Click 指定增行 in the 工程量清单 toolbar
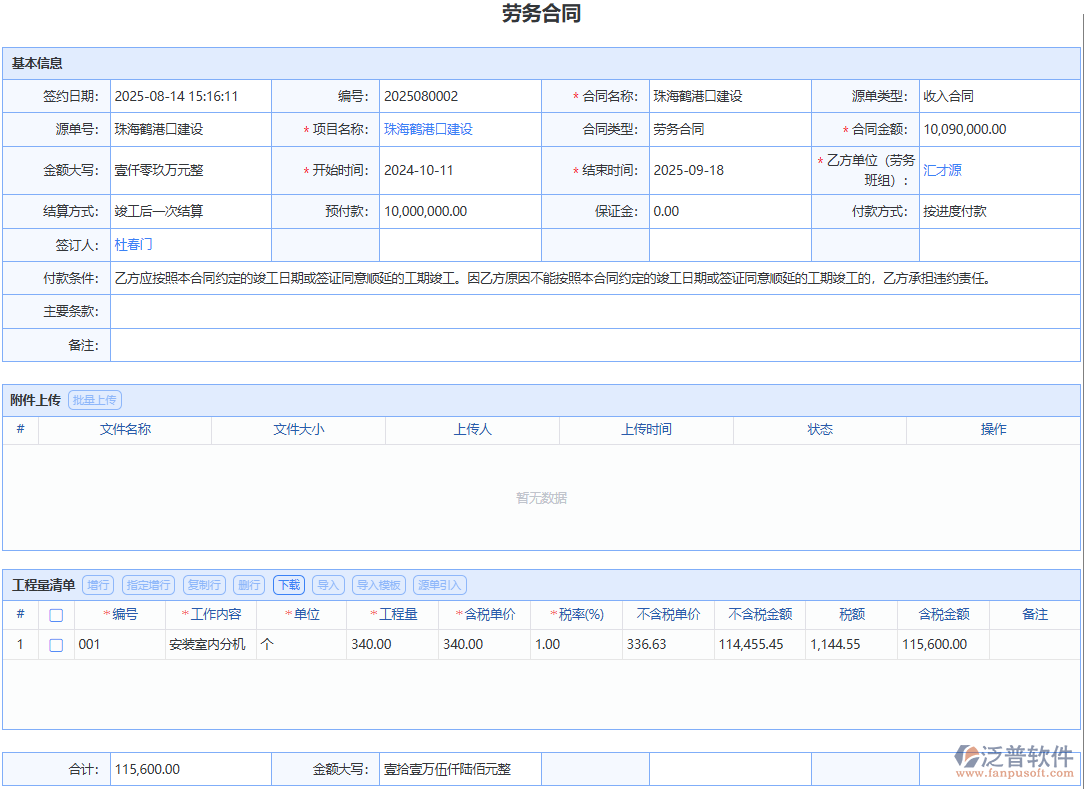Image resolution: width=1084 pixels, height=789 pixels. coord(146,585)
